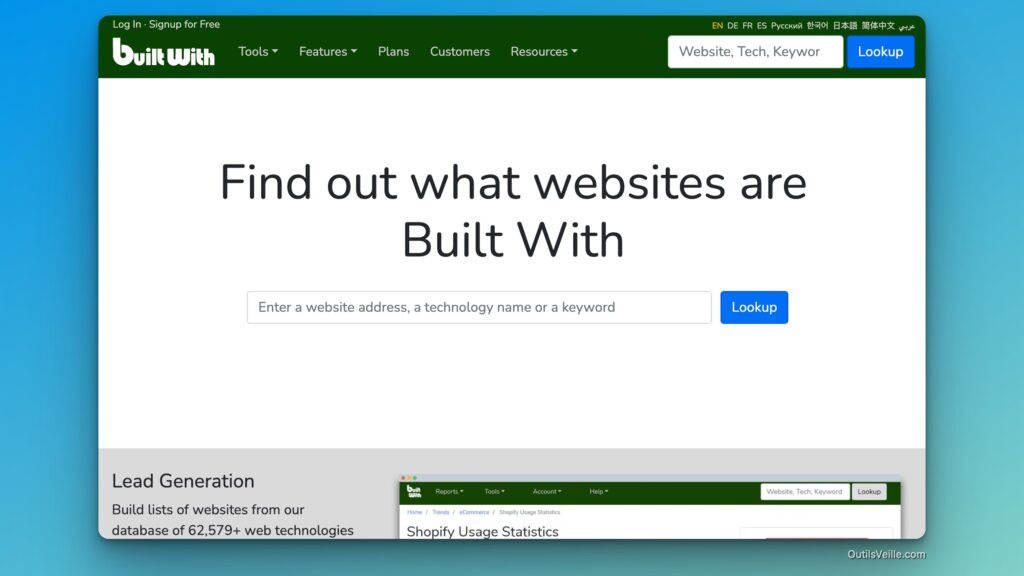Switch language to FR
This screenshot has height=576, width=1024.
tap(747, 26)
